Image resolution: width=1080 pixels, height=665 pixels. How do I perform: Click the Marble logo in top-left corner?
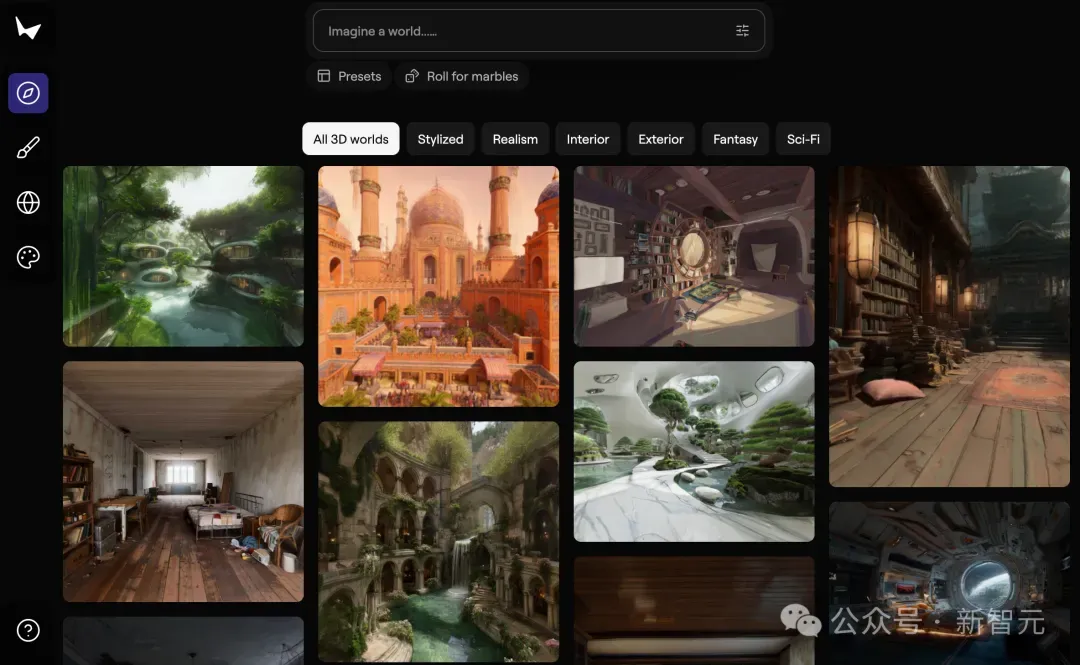(x=28, y=29)
